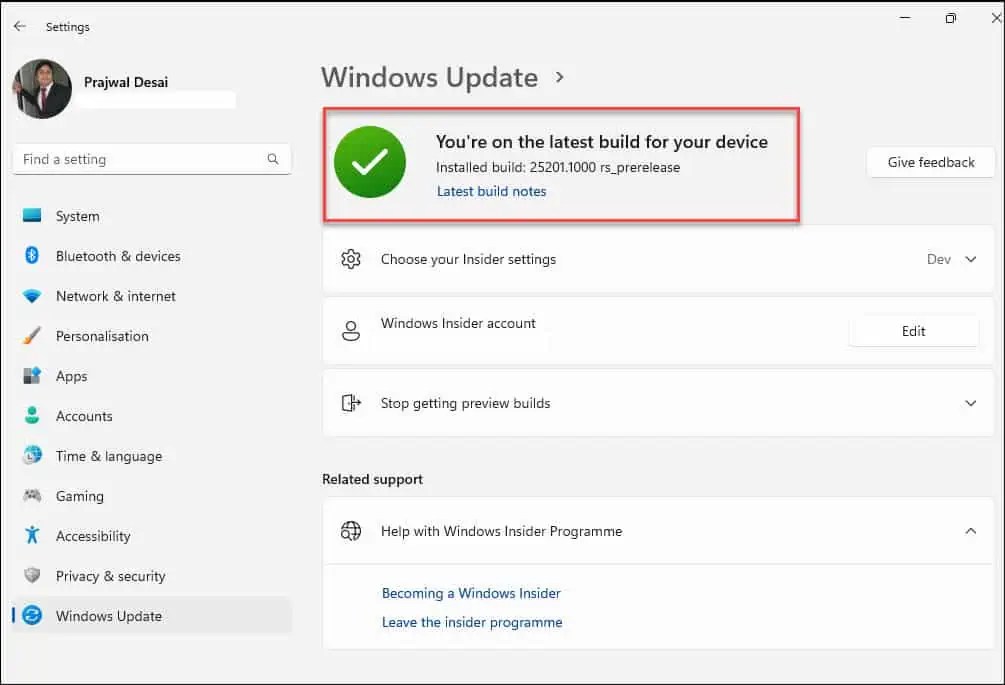Click the Gaming controller icon
This screenshot has width=1005, height=685.
32,495
